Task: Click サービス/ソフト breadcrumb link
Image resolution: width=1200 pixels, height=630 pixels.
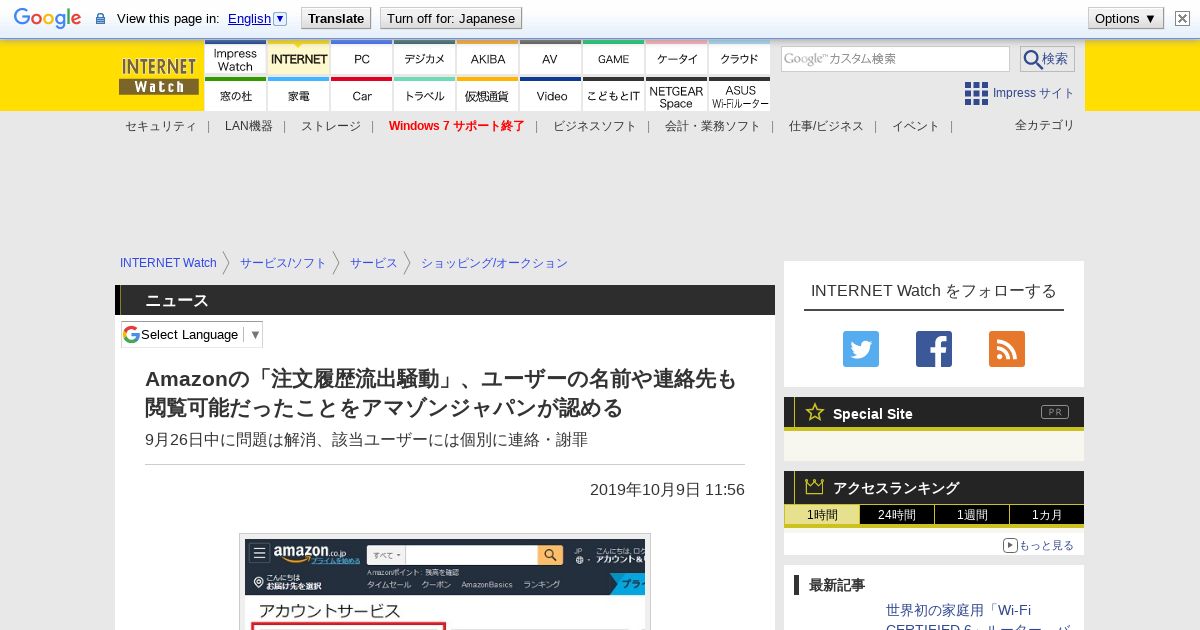Action: pyautogui.click(x=283, y=263)
